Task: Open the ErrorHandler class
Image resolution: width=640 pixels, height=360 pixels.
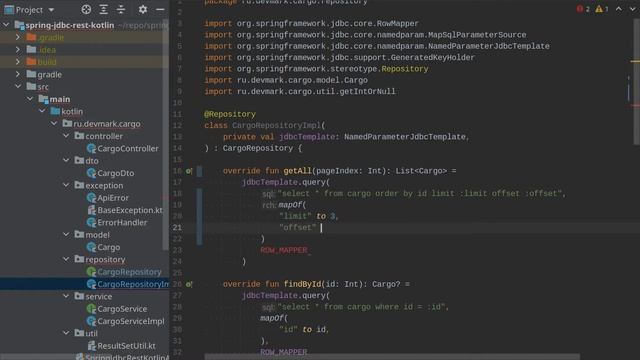Action: click(122, 222)
